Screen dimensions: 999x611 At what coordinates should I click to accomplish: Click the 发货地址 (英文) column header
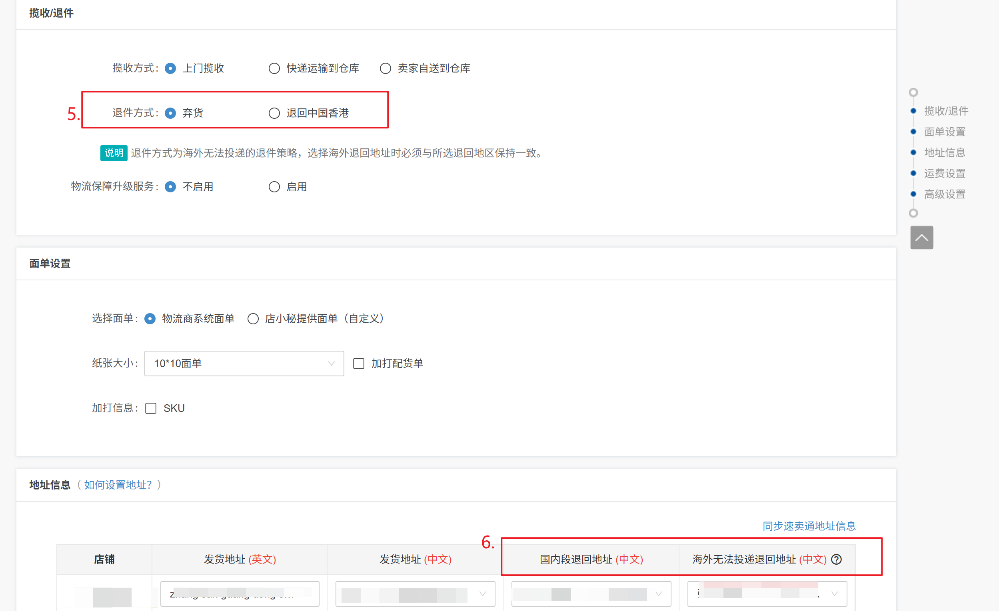pyautogui.click(x=240, y=559)
